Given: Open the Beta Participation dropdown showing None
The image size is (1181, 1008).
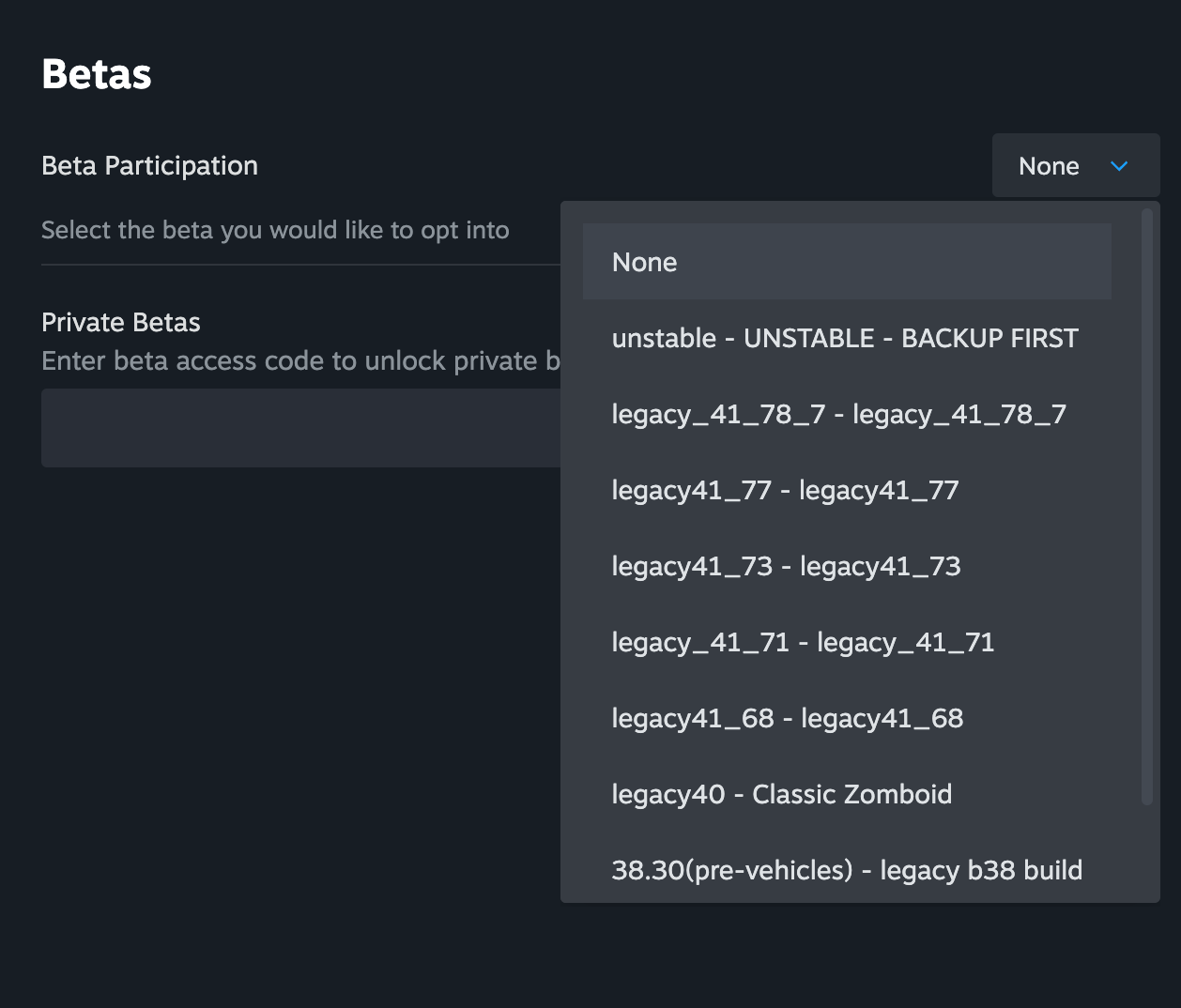Looking at the screenshot, I should pyautogui.click(x=1075, y=166).
